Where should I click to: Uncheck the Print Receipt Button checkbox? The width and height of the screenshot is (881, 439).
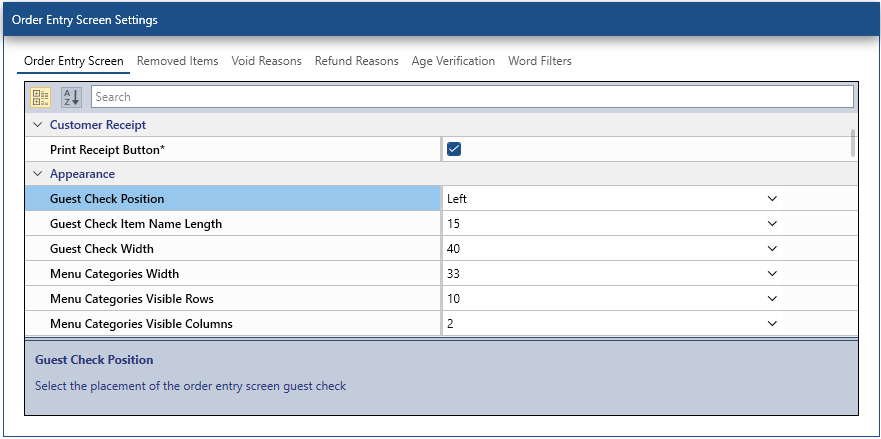click(454, 149)
